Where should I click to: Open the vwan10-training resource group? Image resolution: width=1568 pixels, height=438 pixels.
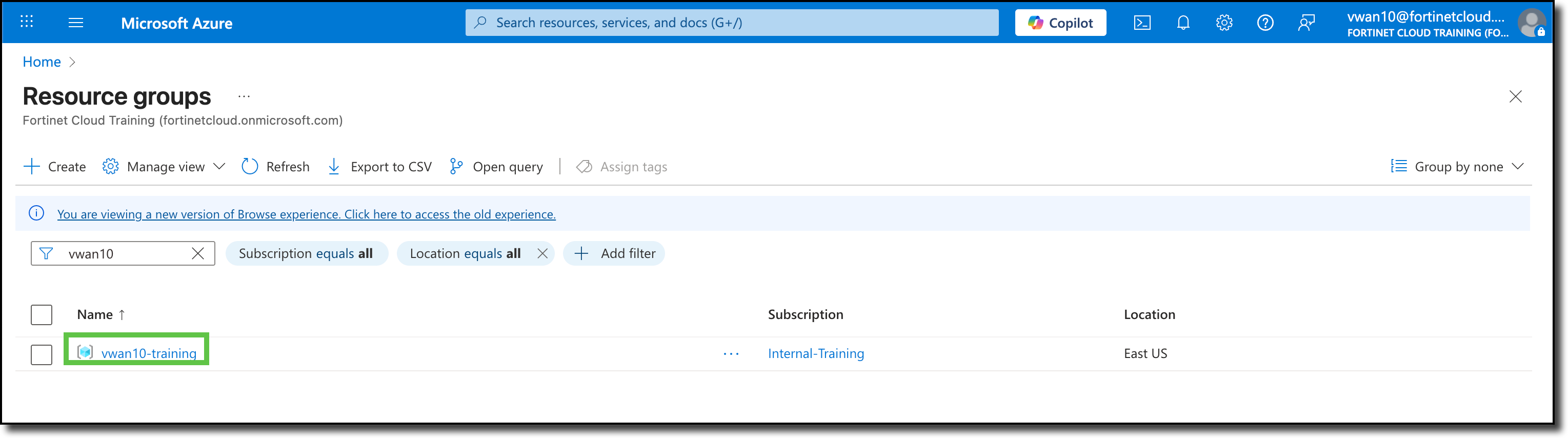[149, 353]
